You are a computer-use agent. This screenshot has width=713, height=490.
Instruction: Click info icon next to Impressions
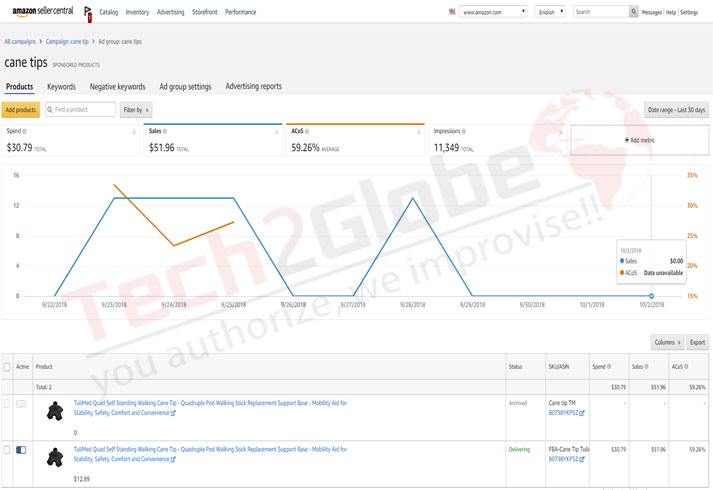tap(463, 131)
